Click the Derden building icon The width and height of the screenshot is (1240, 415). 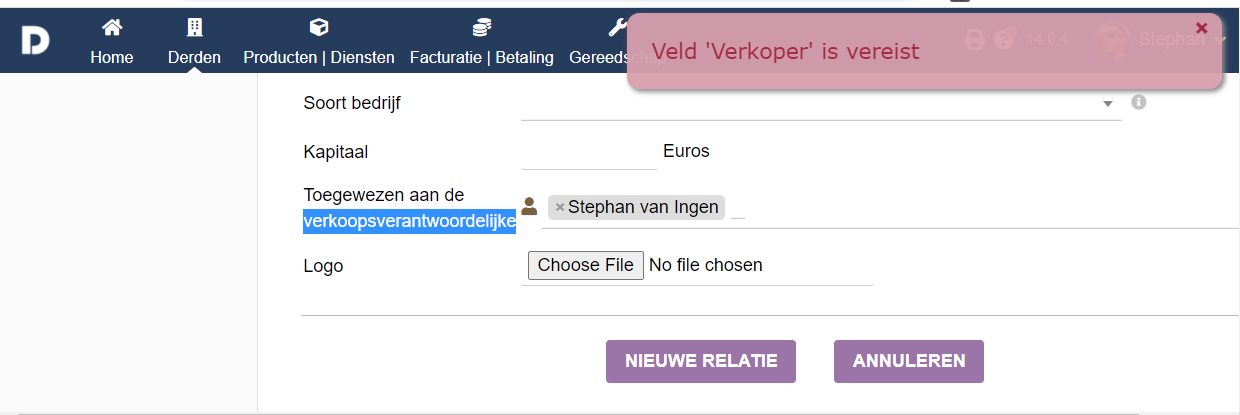pos(194,27)
